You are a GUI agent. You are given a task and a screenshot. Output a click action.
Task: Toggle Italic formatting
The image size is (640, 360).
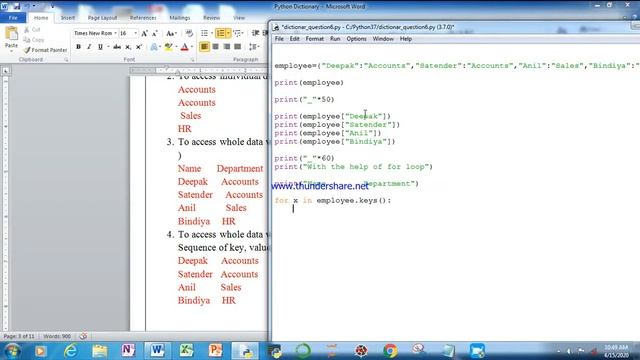(x=89, y=47)
